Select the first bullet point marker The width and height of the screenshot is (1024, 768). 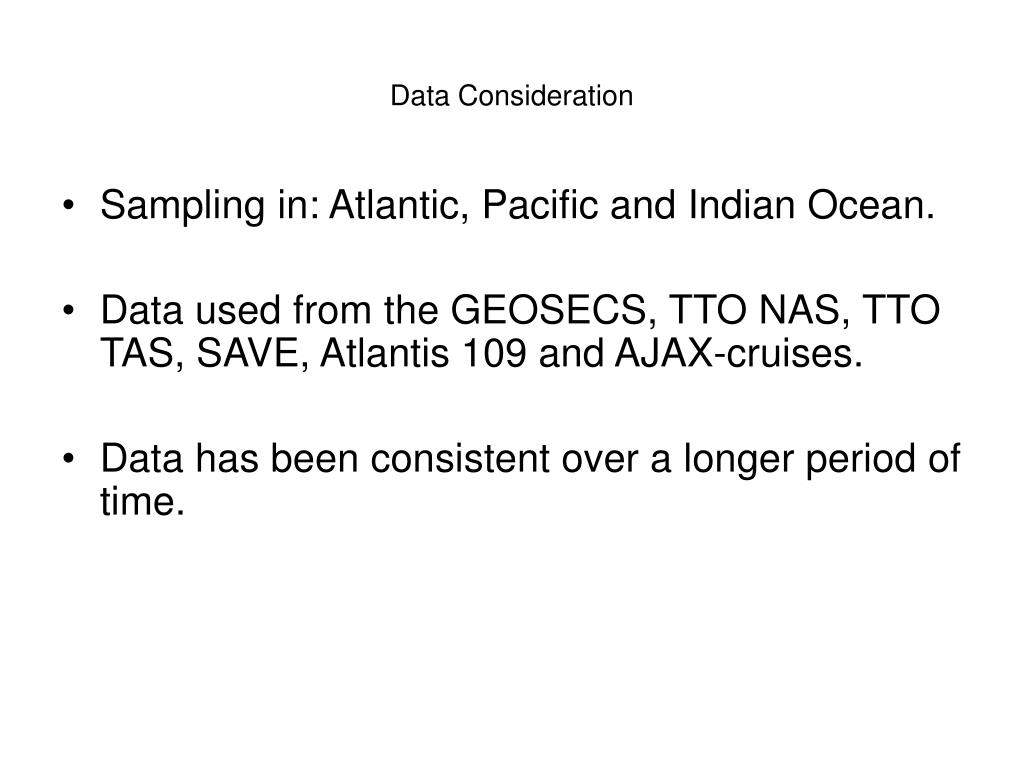pyautogui.click(x=69, y=206)
